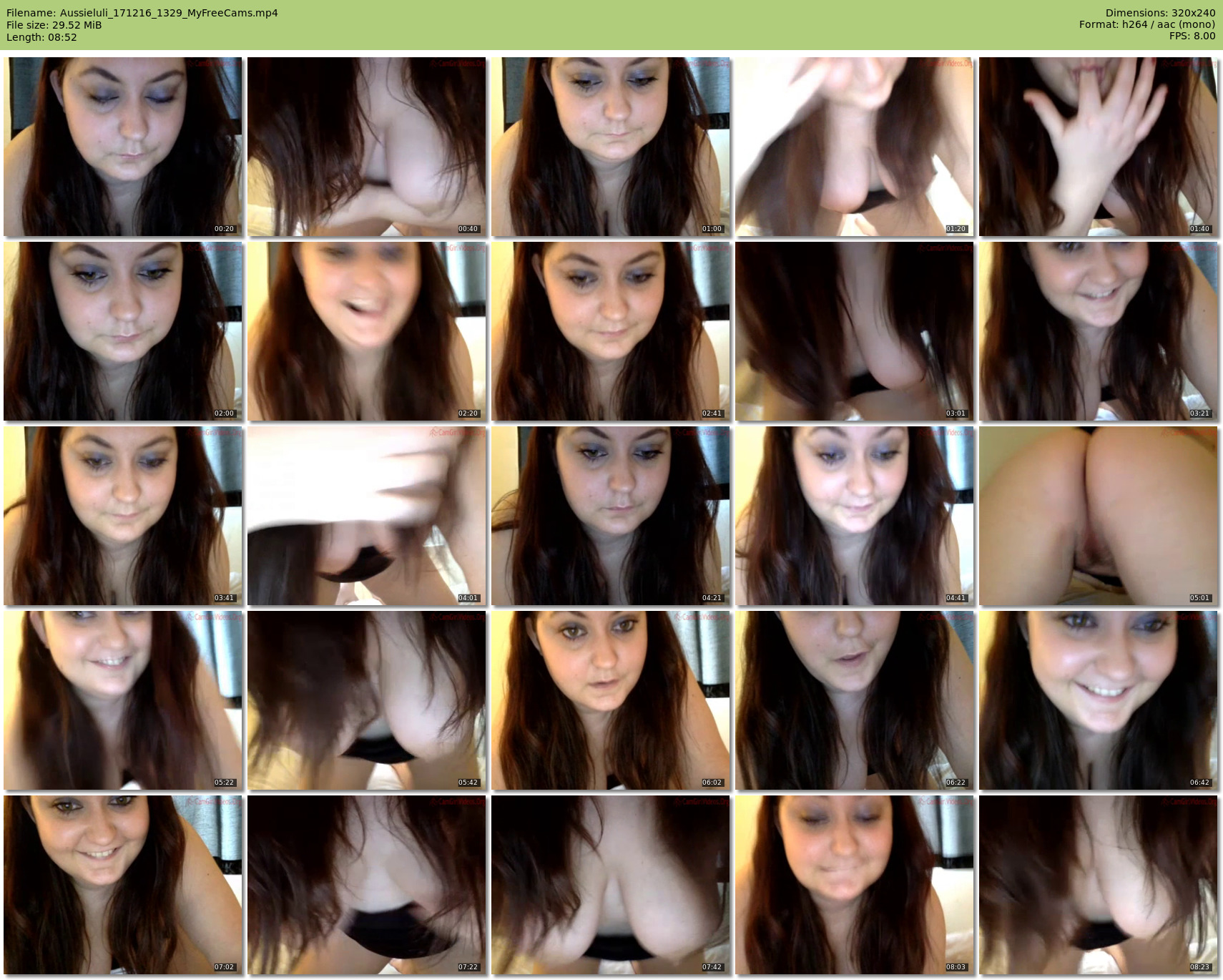Click the frame stamped 02:00
Image resolution: width=1223 pixels, height=980 pixels.
click(122, 331)
